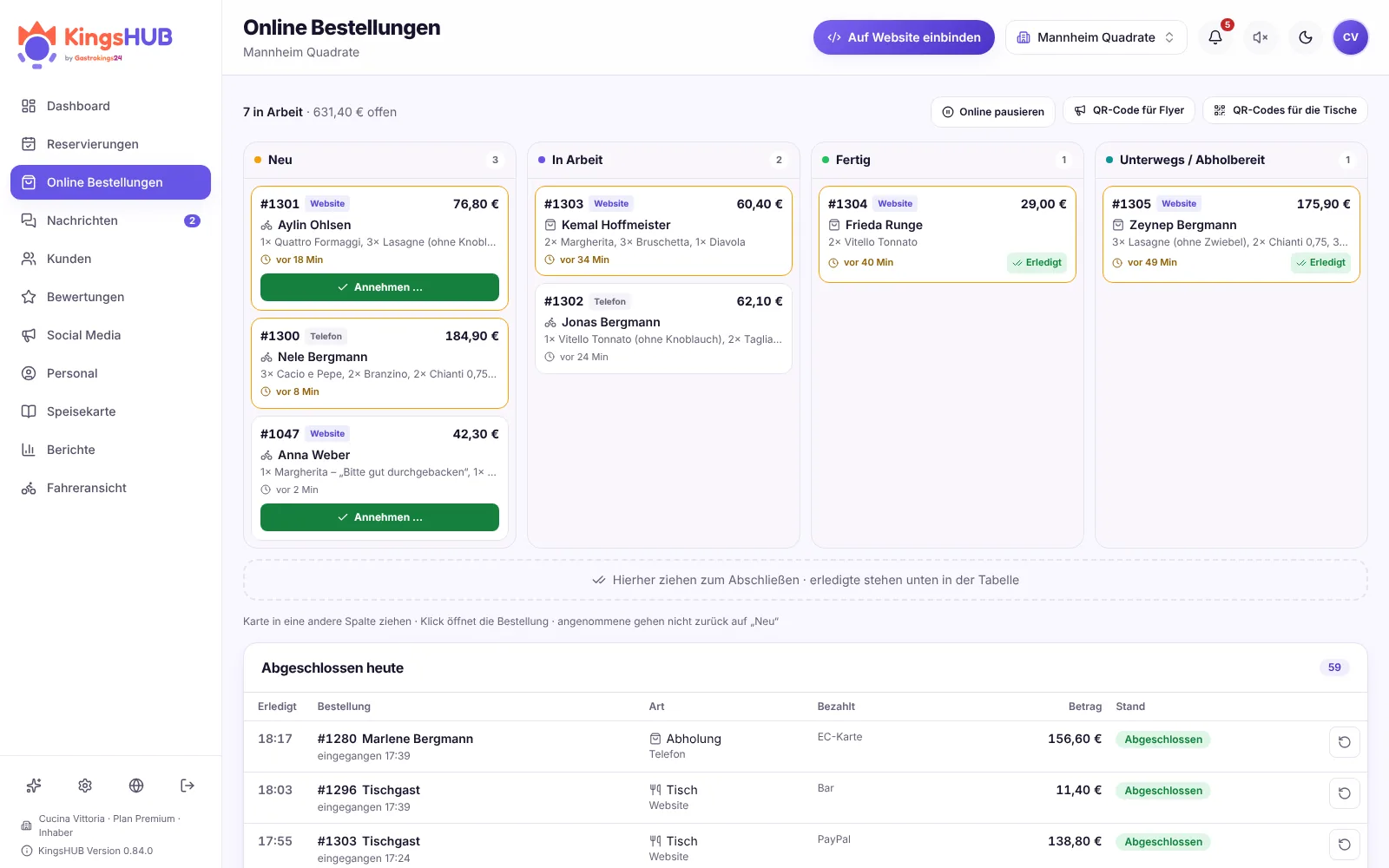Screen dimensions: 1389x868
Task: Reopen order #1296 using the revert icon
Action: click(x=1344, y=793)
